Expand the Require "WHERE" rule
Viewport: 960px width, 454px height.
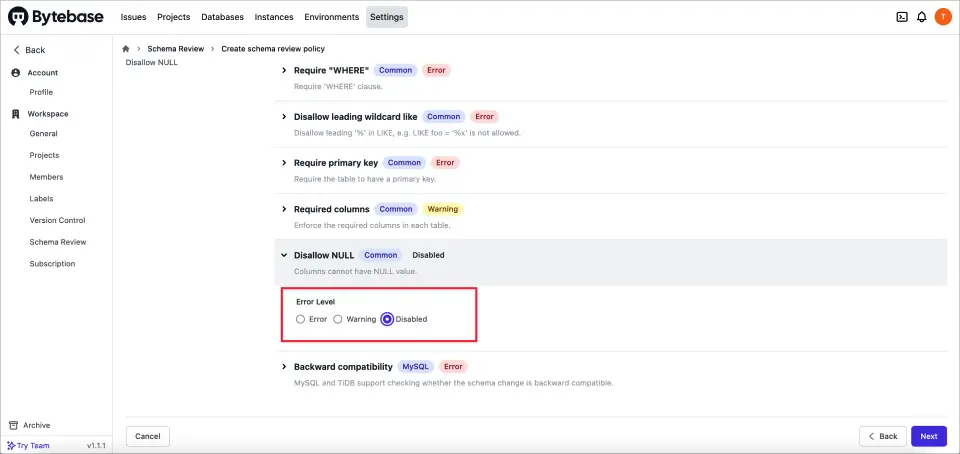[284, 71]
